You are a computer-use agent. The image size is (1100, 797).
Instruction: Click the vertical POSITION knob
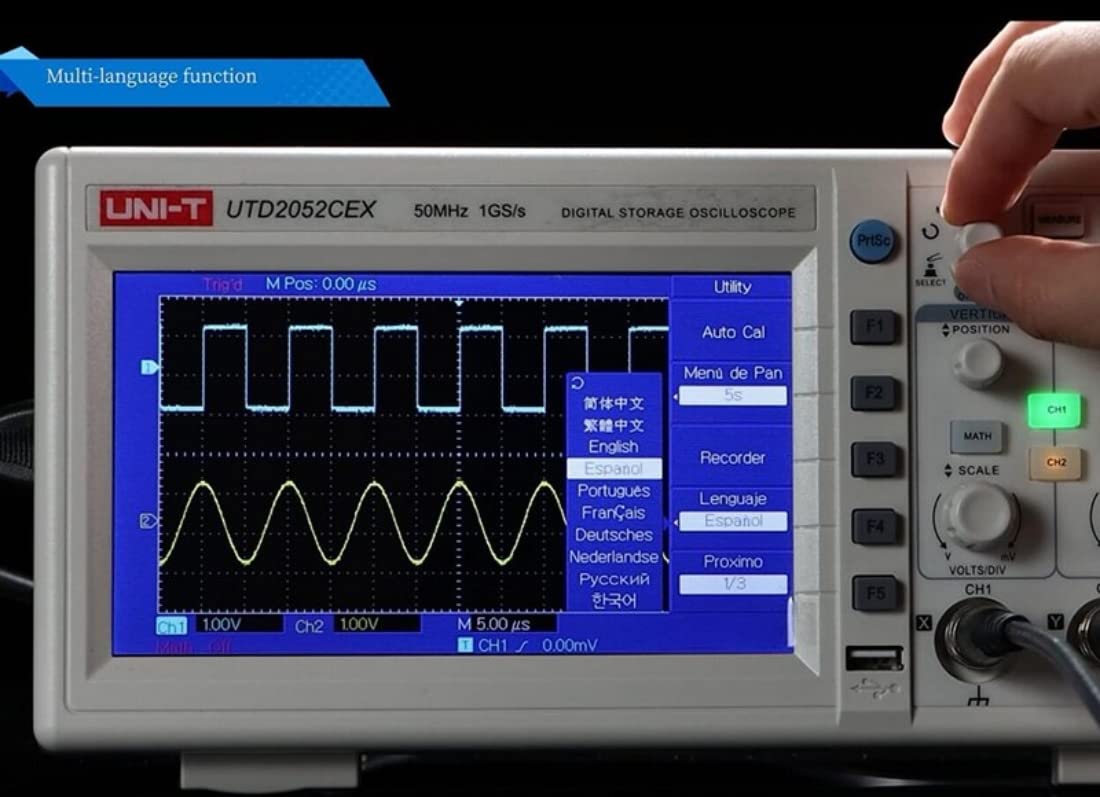click(x=978, y=362)
